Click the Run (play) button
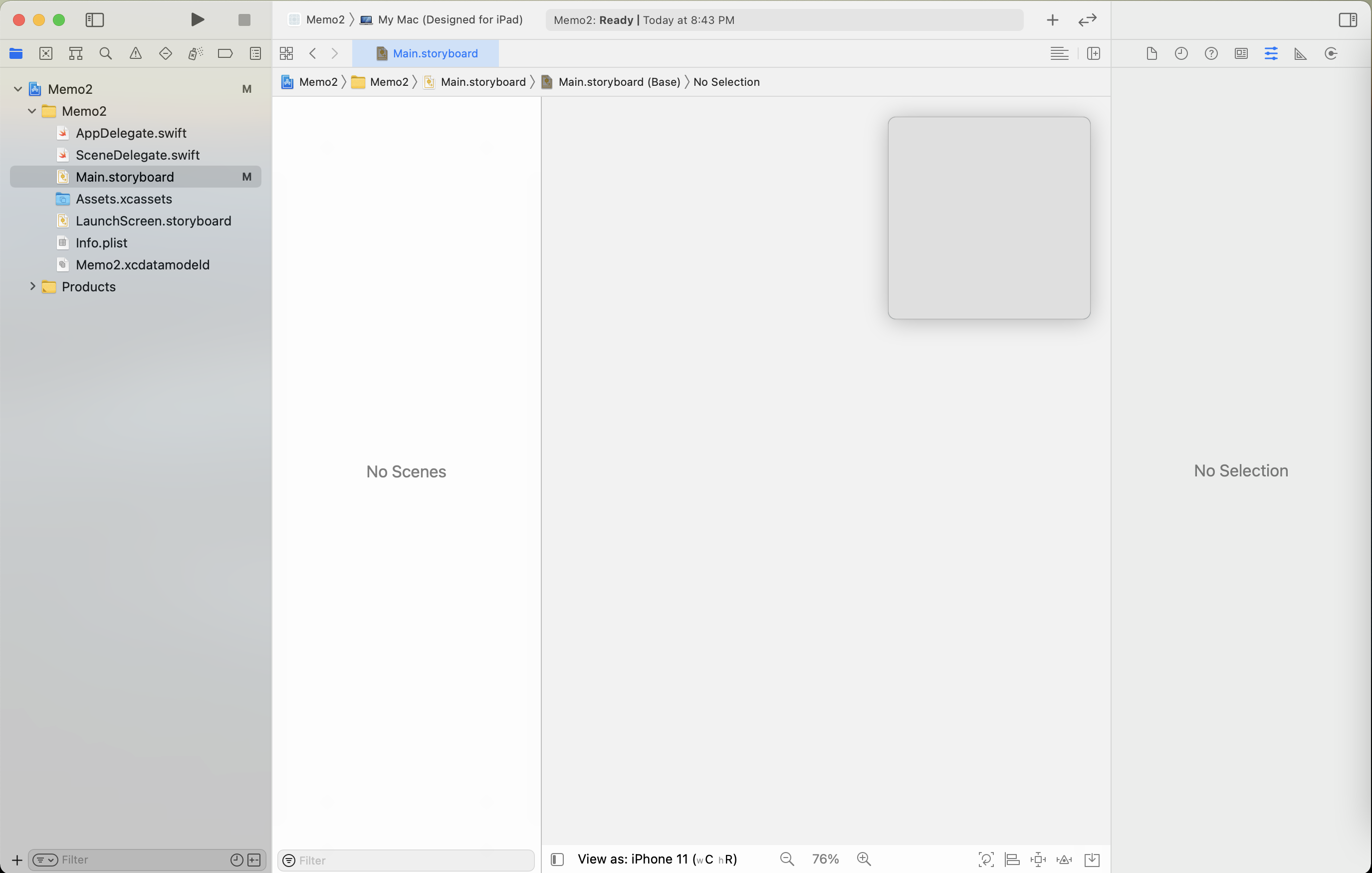The height and width of the screenshot is (873, 1372). click(197, 20)
